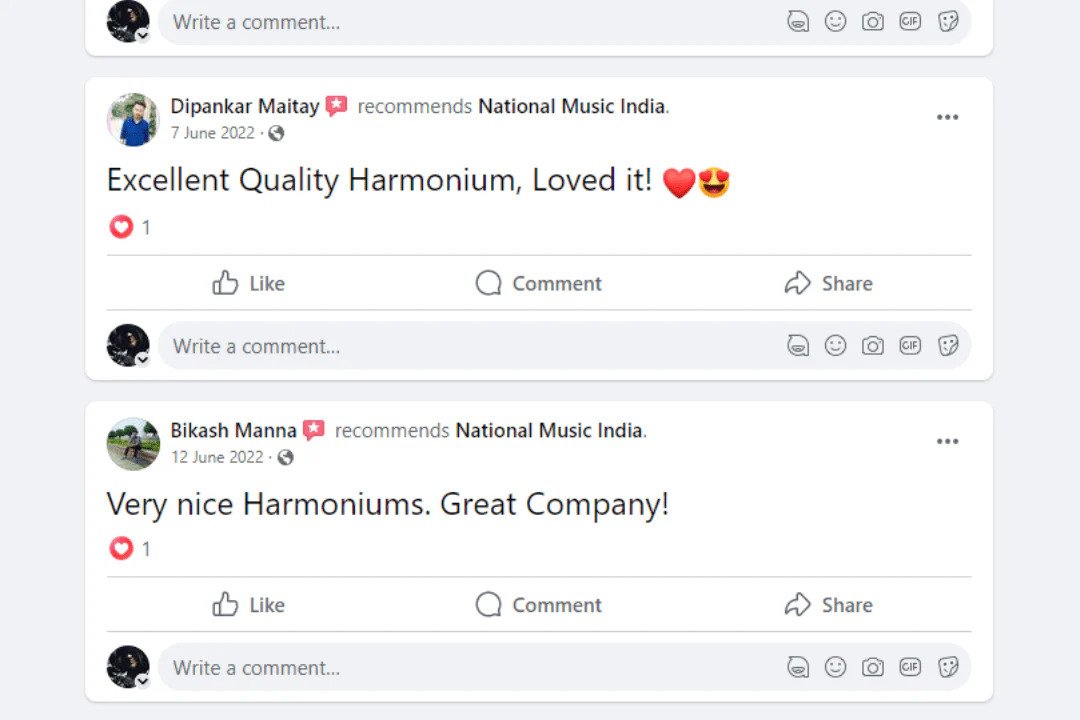1080x720 pixels.
Task: Click comment field under Dipankar Maitay's post
Action: coord(450,346)
